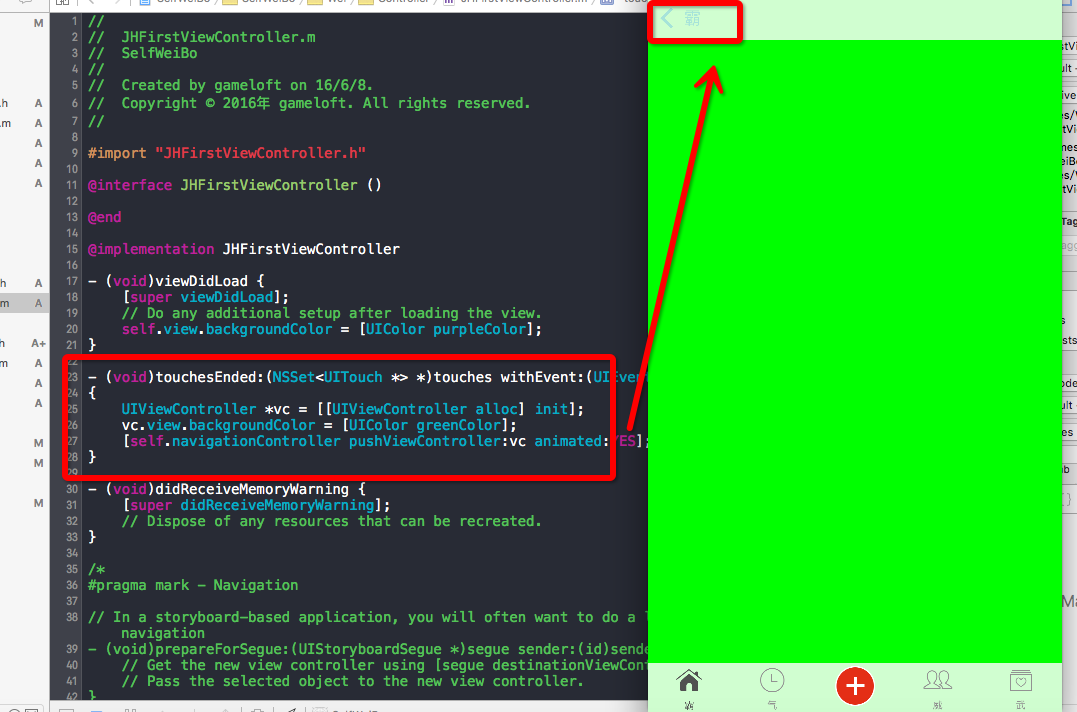Click the 'prepareForSegue:' commented method line
The height and width of the screenshot is (712, 1077).
point(367,649)
